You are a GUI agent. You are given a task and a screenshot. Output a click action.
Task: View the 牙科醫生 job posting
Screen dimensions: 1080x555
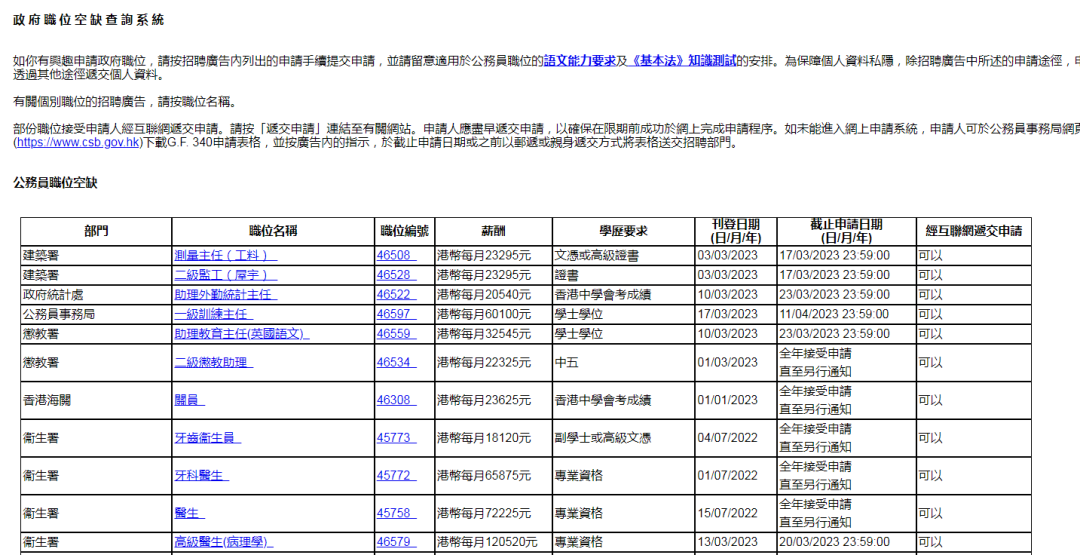[201, 476]
